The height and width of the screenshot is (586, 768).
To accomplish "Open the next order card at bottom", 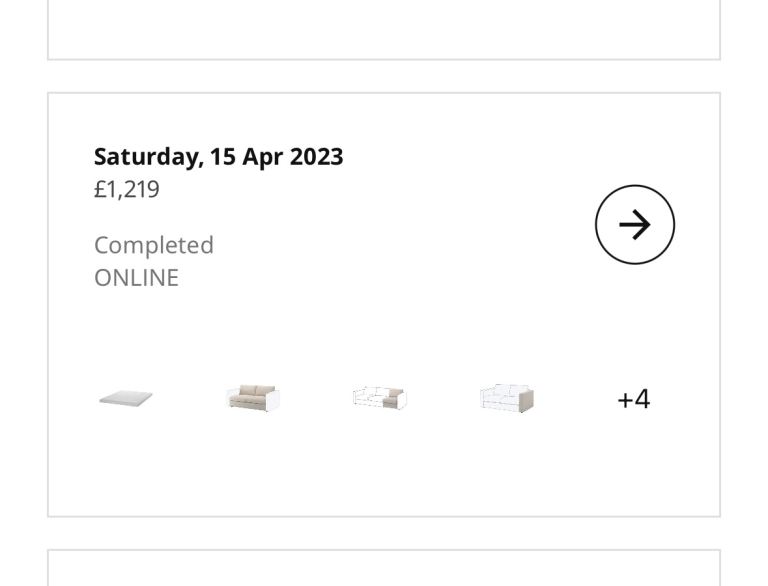I will pyautogui.click(x=384, y=568).
